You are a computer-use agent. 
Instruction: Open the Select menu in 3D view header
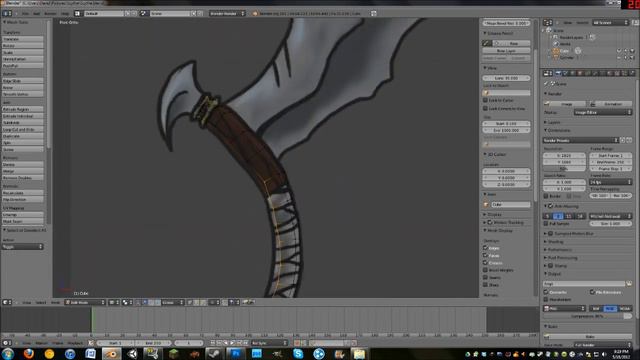point(40,302)
